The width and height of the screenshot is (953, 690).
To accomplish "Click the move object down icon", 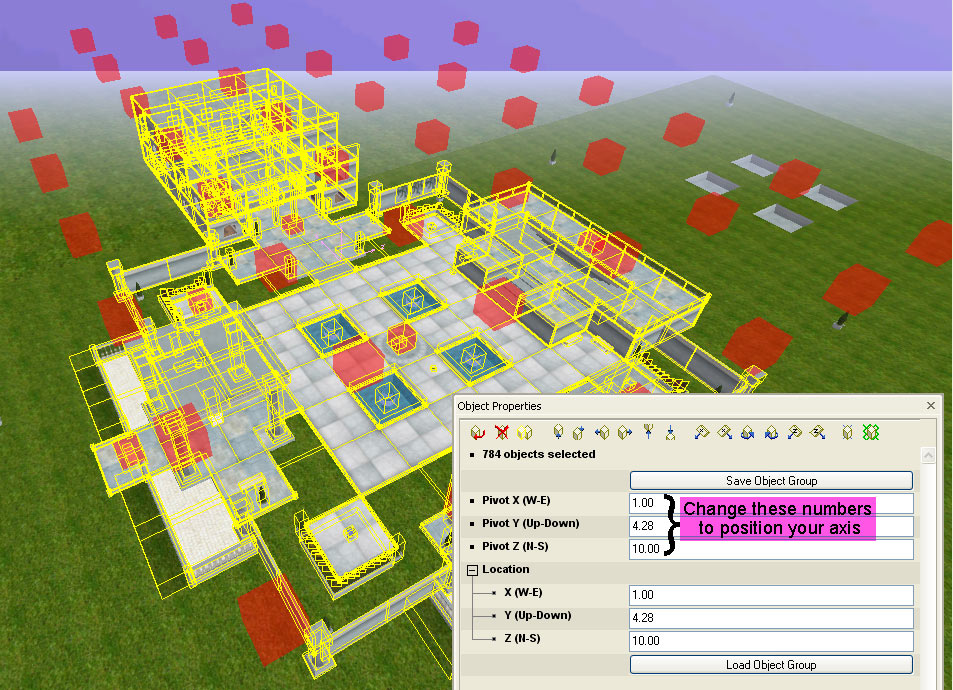I will 558,432.
